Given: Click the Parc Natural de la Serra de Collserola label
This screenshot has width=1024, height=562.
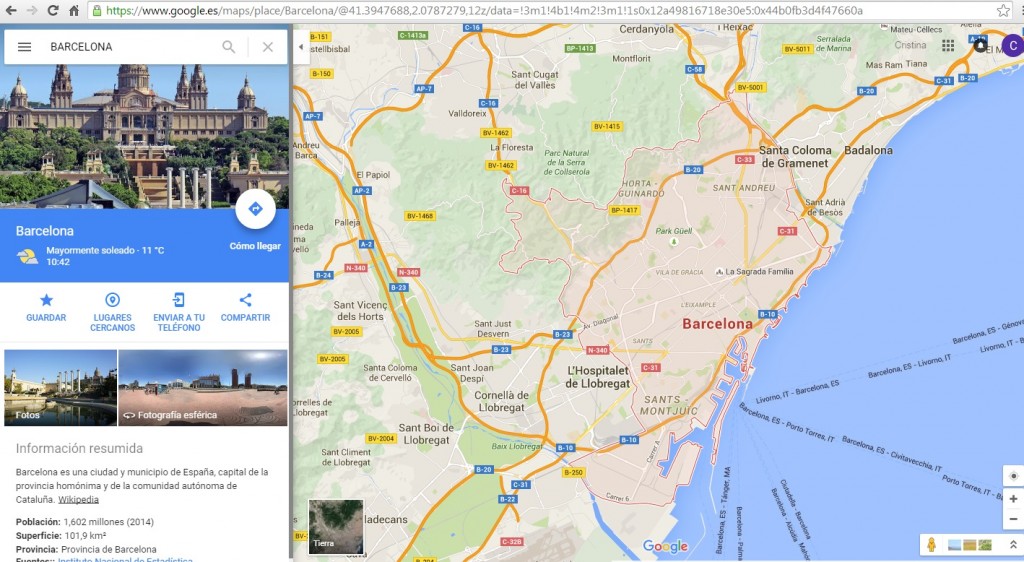Looking at the screenshot, I should point(566,163).
